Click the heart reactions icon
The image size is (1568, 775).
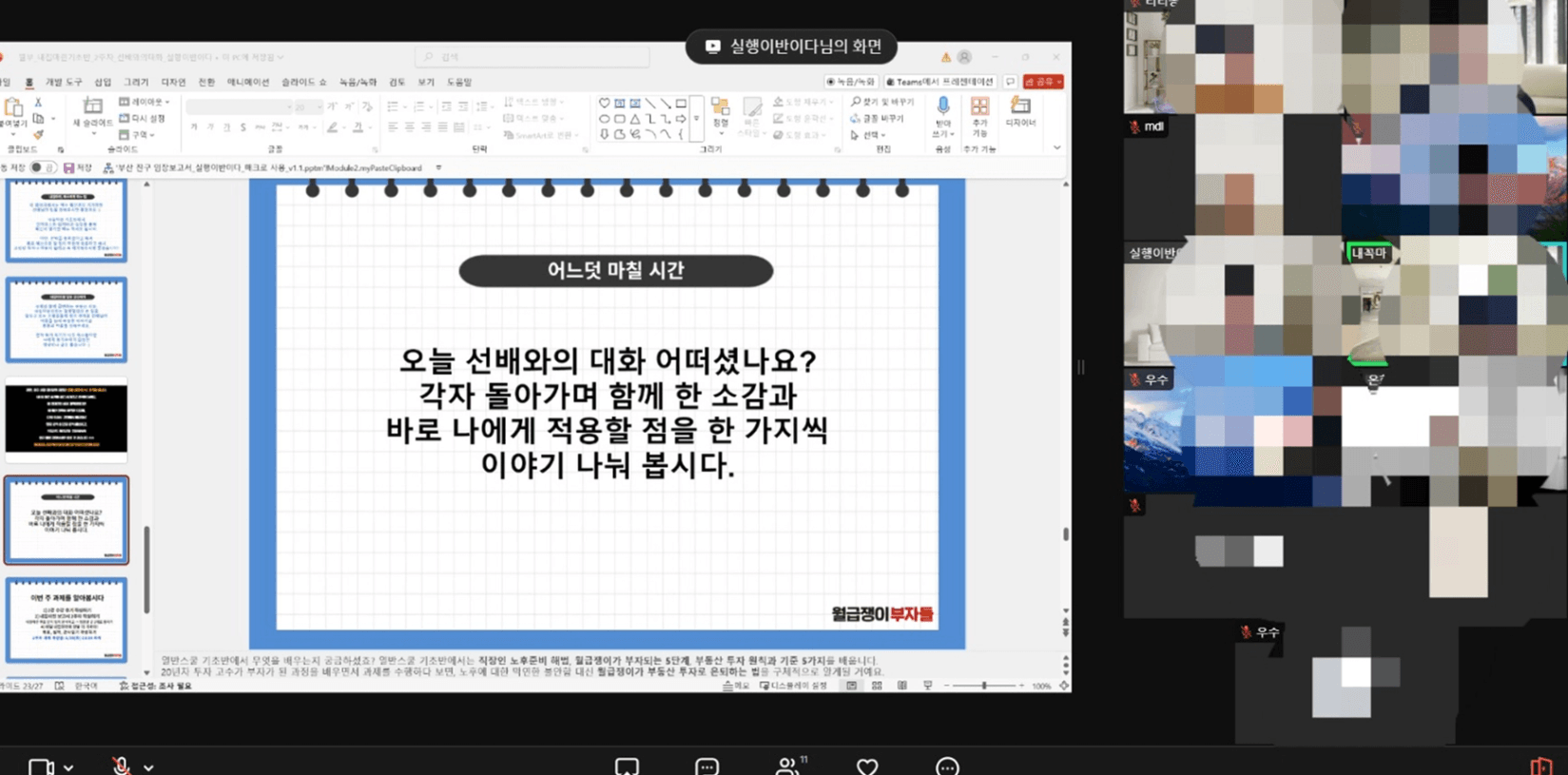tap(867, 765)
